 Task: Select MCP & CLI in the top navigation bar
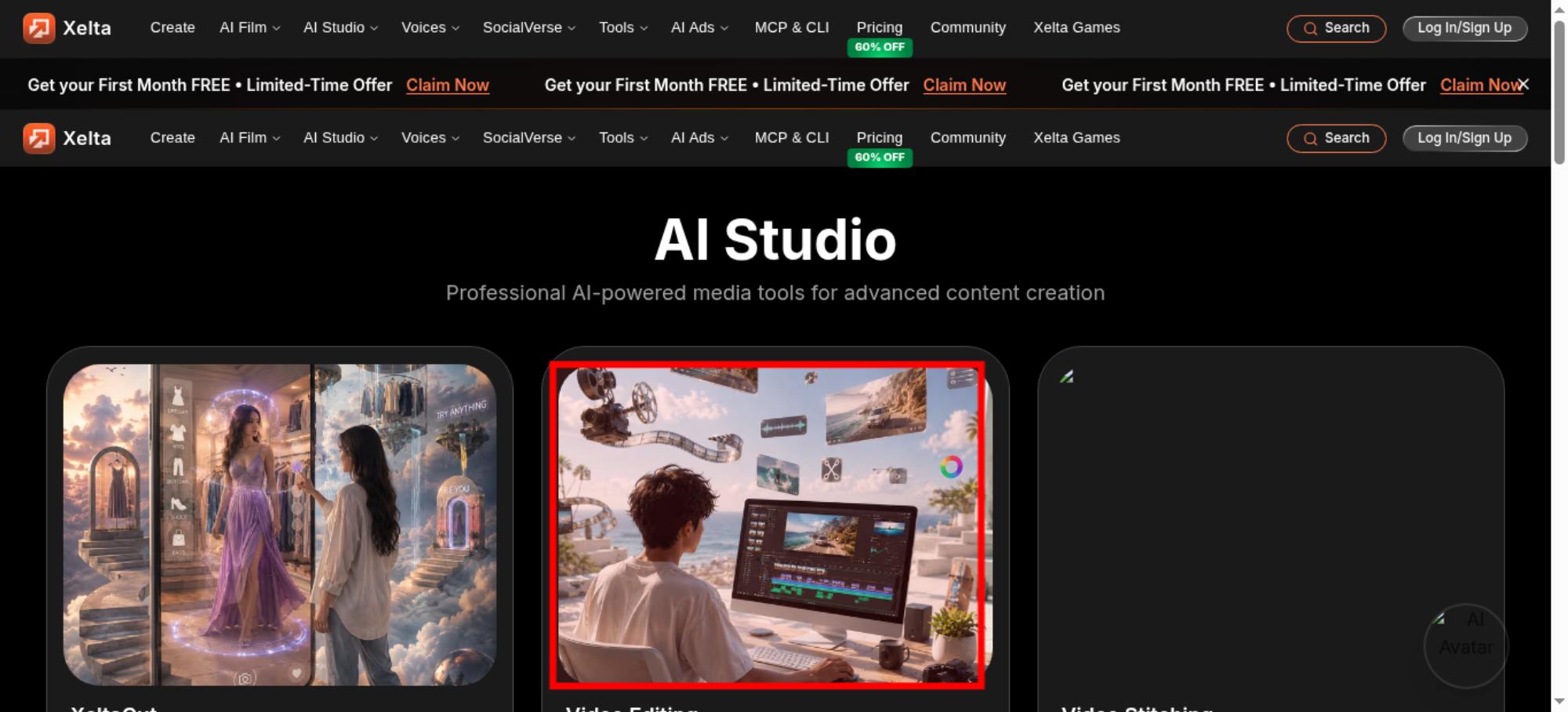pos(792,27)
